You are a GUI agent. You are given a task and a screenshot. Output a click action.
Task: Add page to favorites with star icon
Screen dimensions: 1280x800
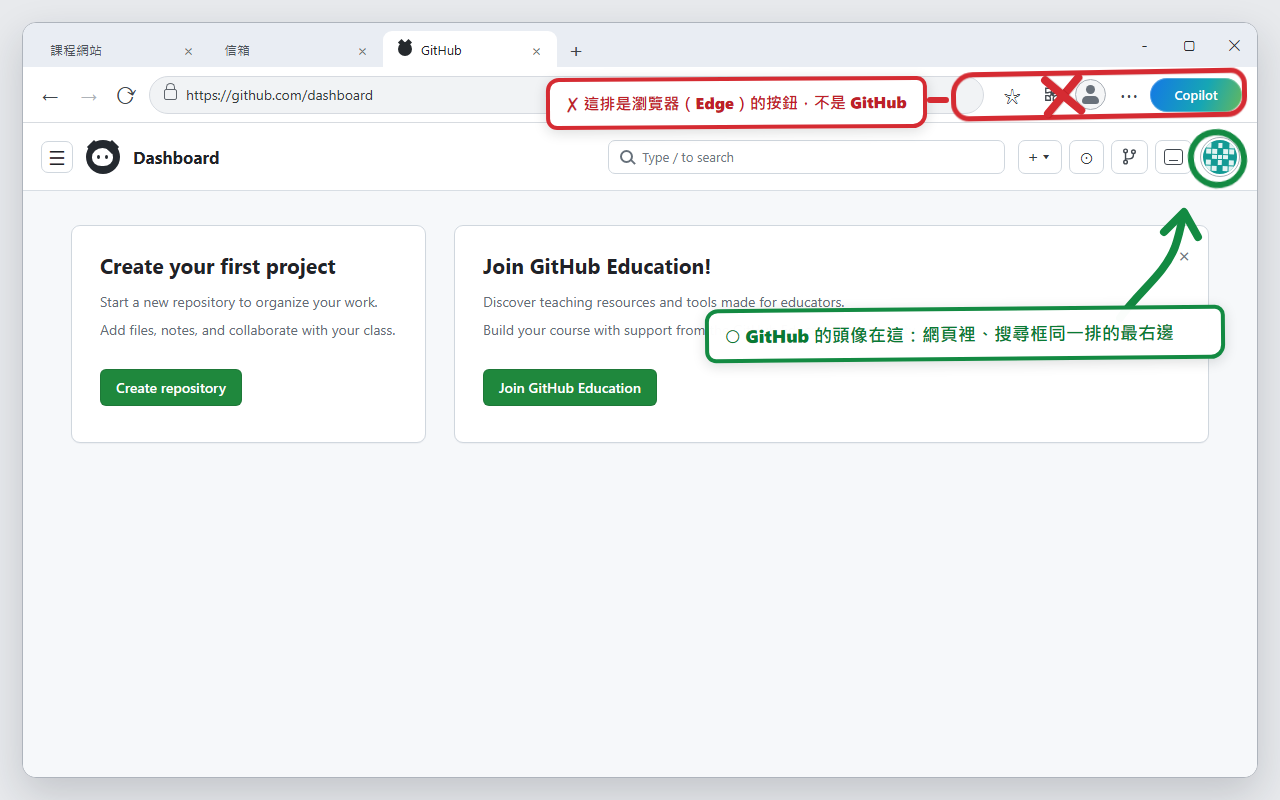pos(1012,96)
